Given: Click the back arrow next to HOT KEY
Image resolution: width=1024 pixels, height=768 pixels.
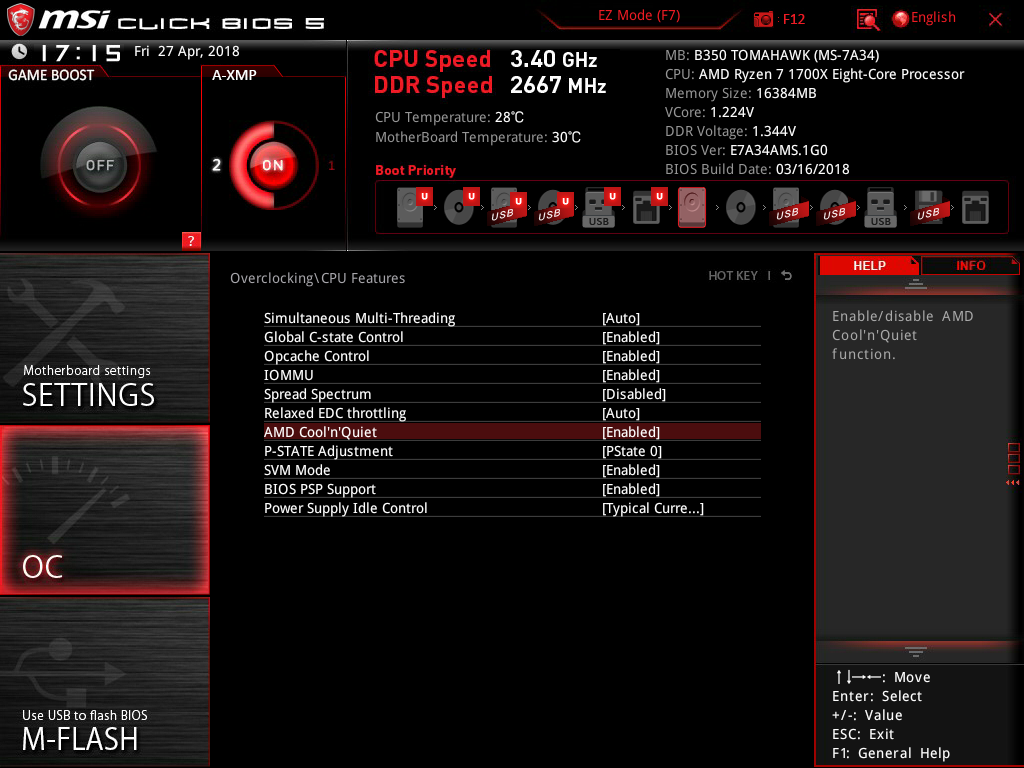Looking at the screenshot, I should 787,276.
